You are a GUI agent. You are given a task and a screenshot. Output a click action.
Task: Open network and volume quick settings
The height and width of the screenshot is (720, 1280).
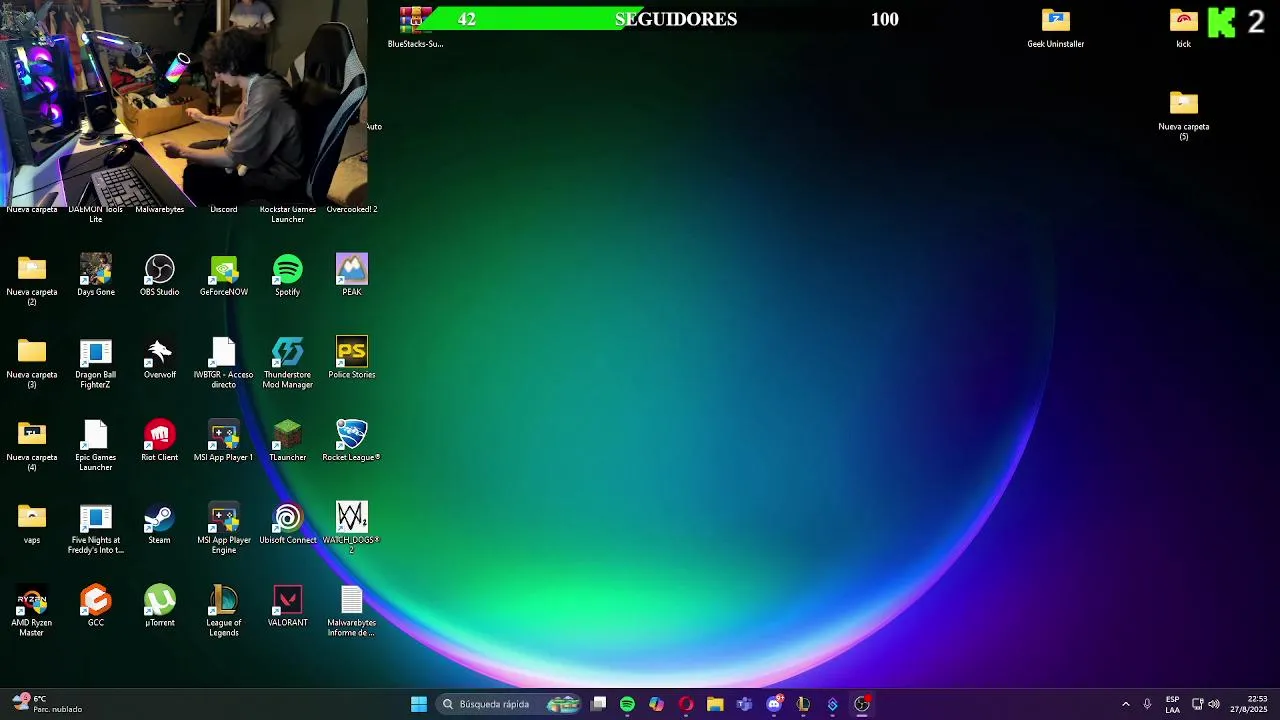tap(1205, 704)
